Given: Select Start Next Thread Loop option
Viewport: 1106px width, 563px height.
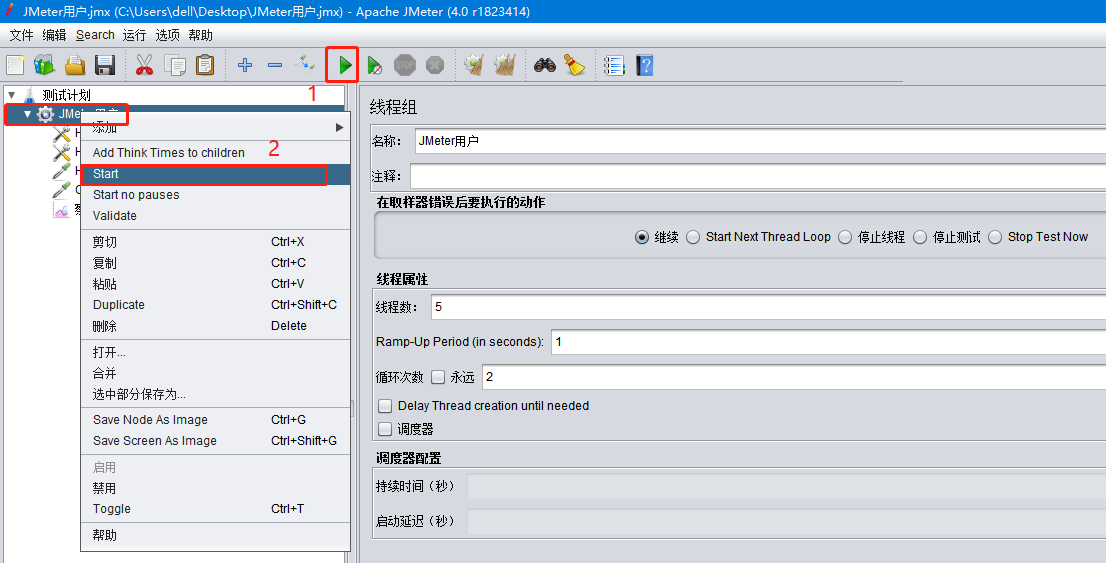Looking at the screenshot, I should pyautogui.click(x=693, y=237).
